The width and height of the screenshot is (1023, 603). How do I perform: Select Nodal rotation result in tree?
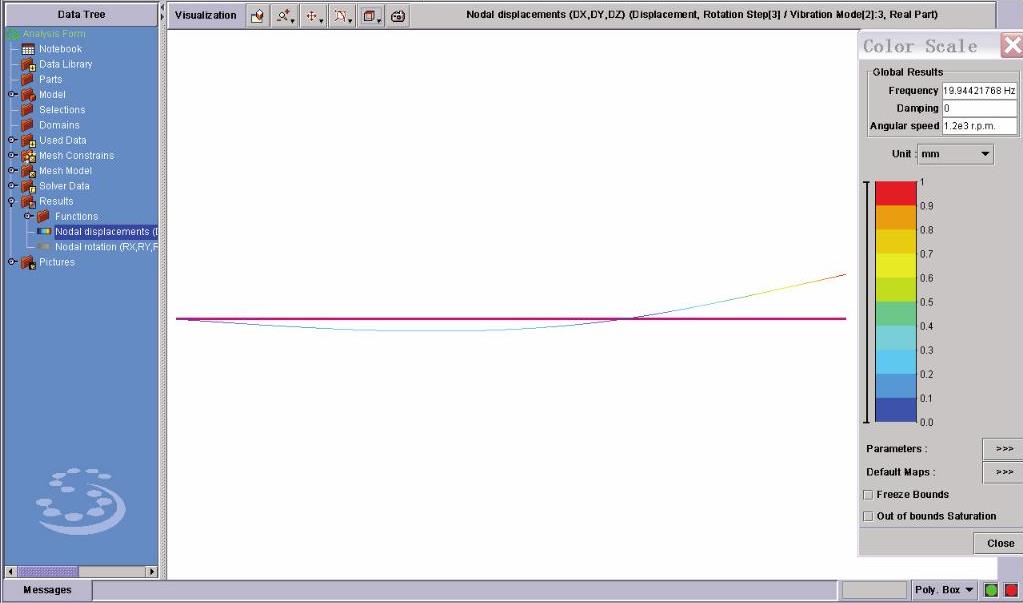coord(105,247)
